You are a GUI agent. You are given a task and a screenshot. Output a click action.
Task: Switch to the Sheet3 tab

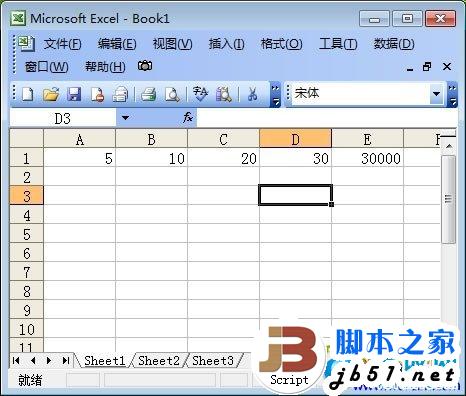(x=213, y=361)
